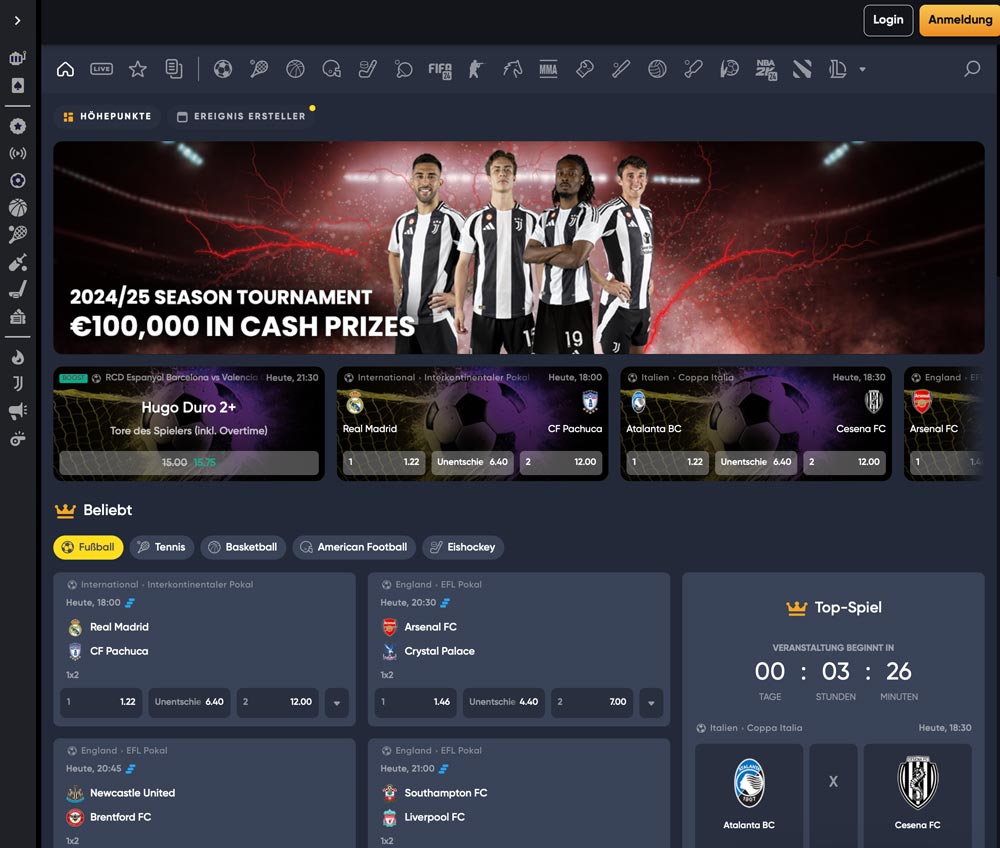This screenshot has width=1000, height=848.
Task: Go to the home icon in the sports toolbar
Action: tap(66, 69)
